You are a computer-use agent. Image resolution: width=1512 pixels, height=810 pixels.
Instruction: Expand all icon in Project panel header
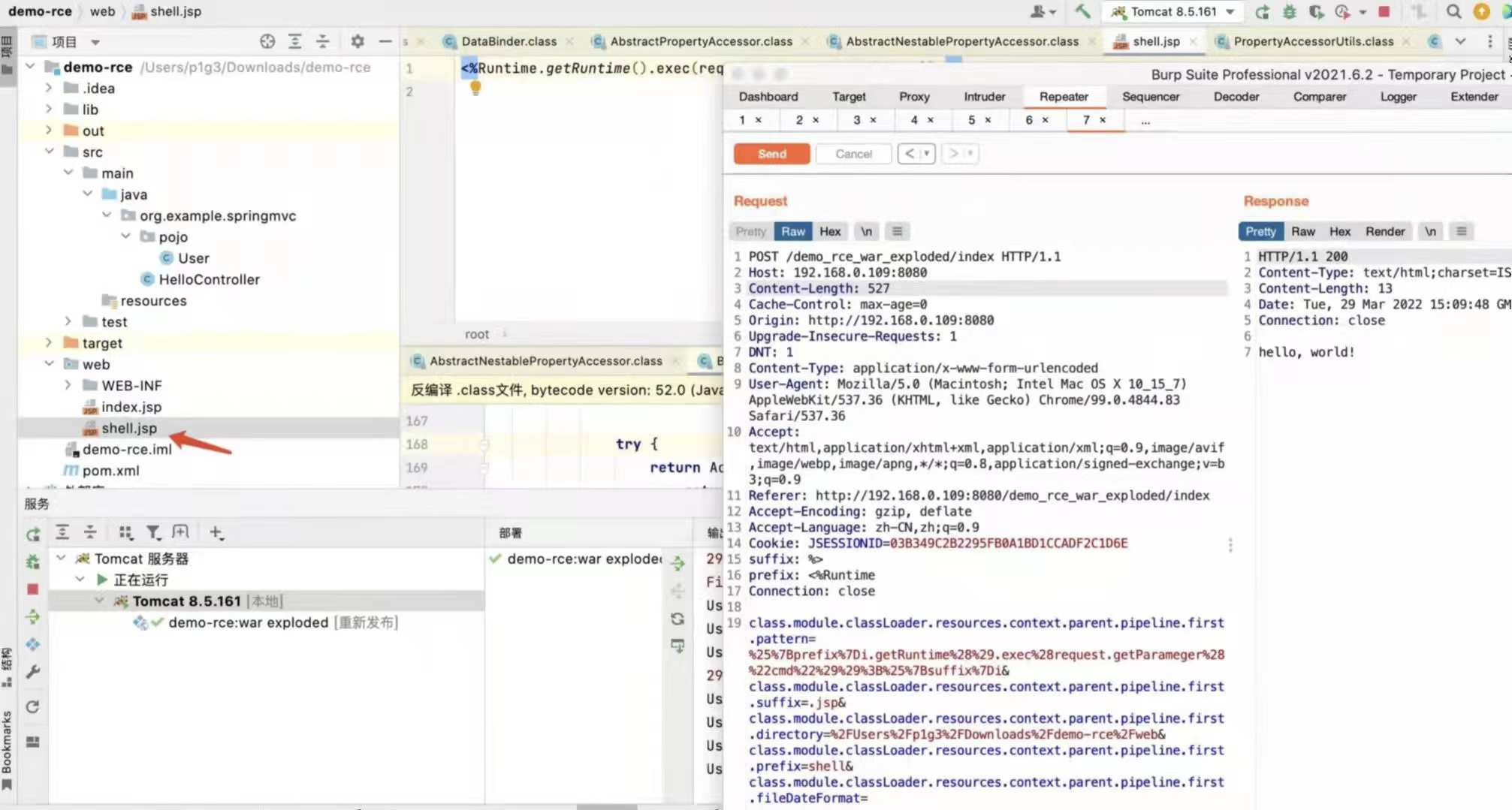pyautogui.click(x=294, y=41)
